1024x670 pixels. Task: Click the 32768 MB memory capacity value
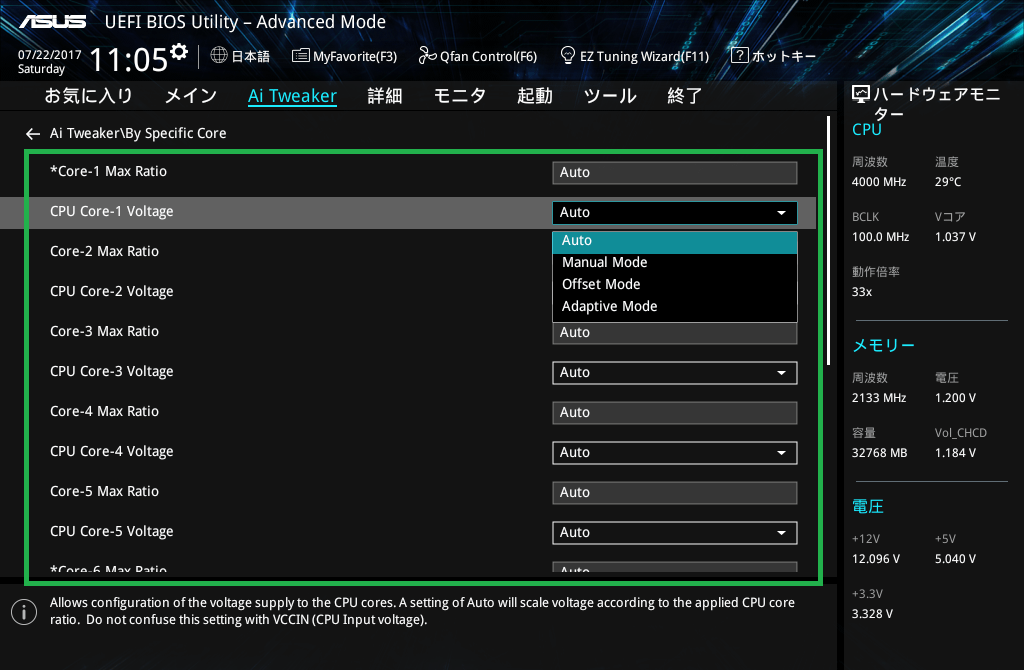pos(880,453)
